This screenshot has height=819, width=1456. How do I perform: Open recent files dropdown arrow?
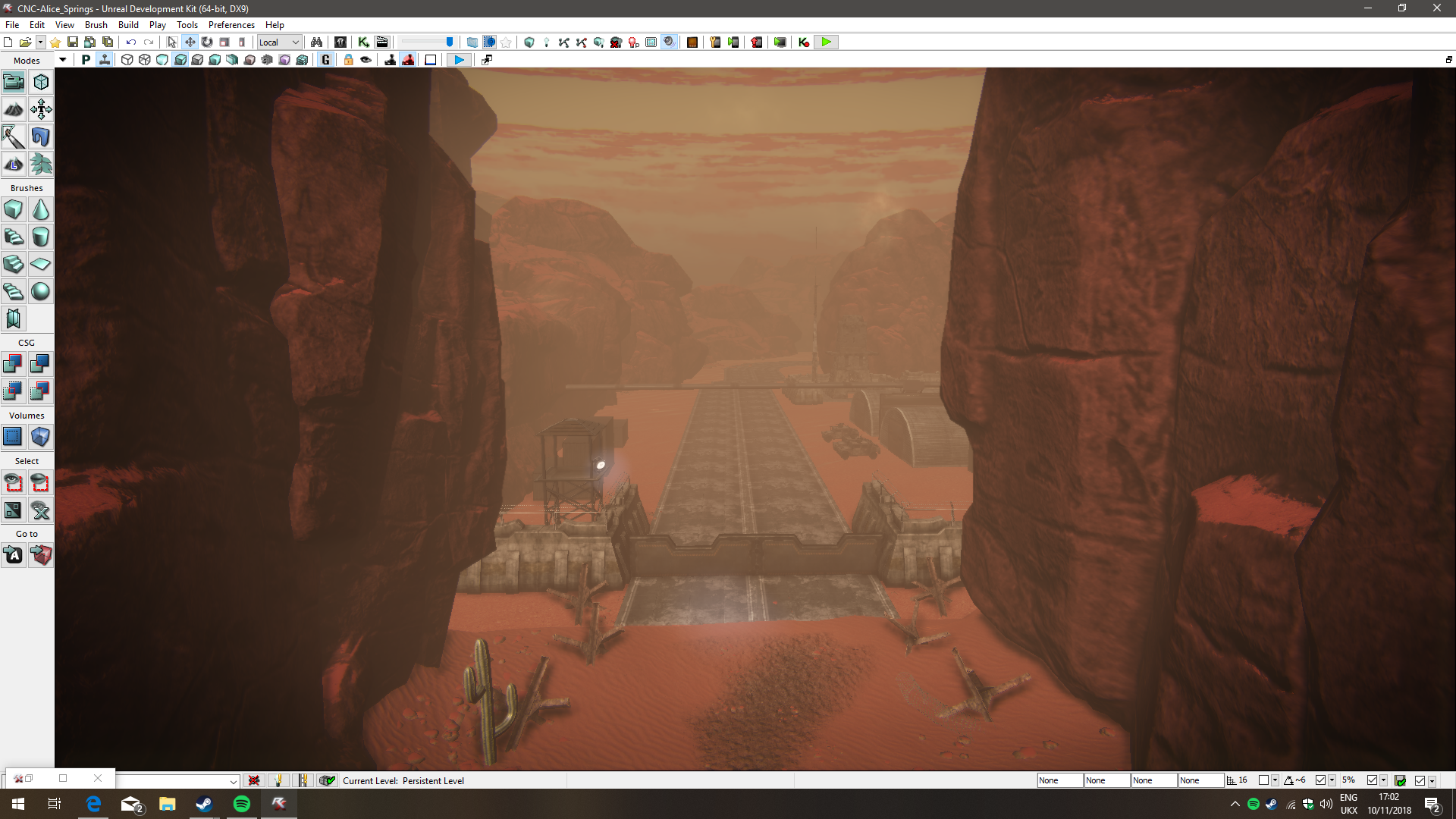(40, 42)
